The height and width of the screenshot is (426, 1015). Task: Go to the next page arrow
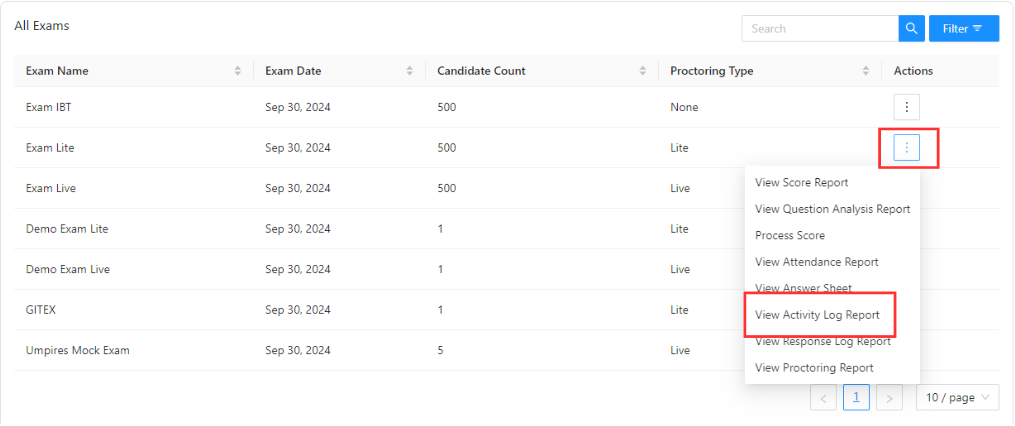click(x=889, y=398)
